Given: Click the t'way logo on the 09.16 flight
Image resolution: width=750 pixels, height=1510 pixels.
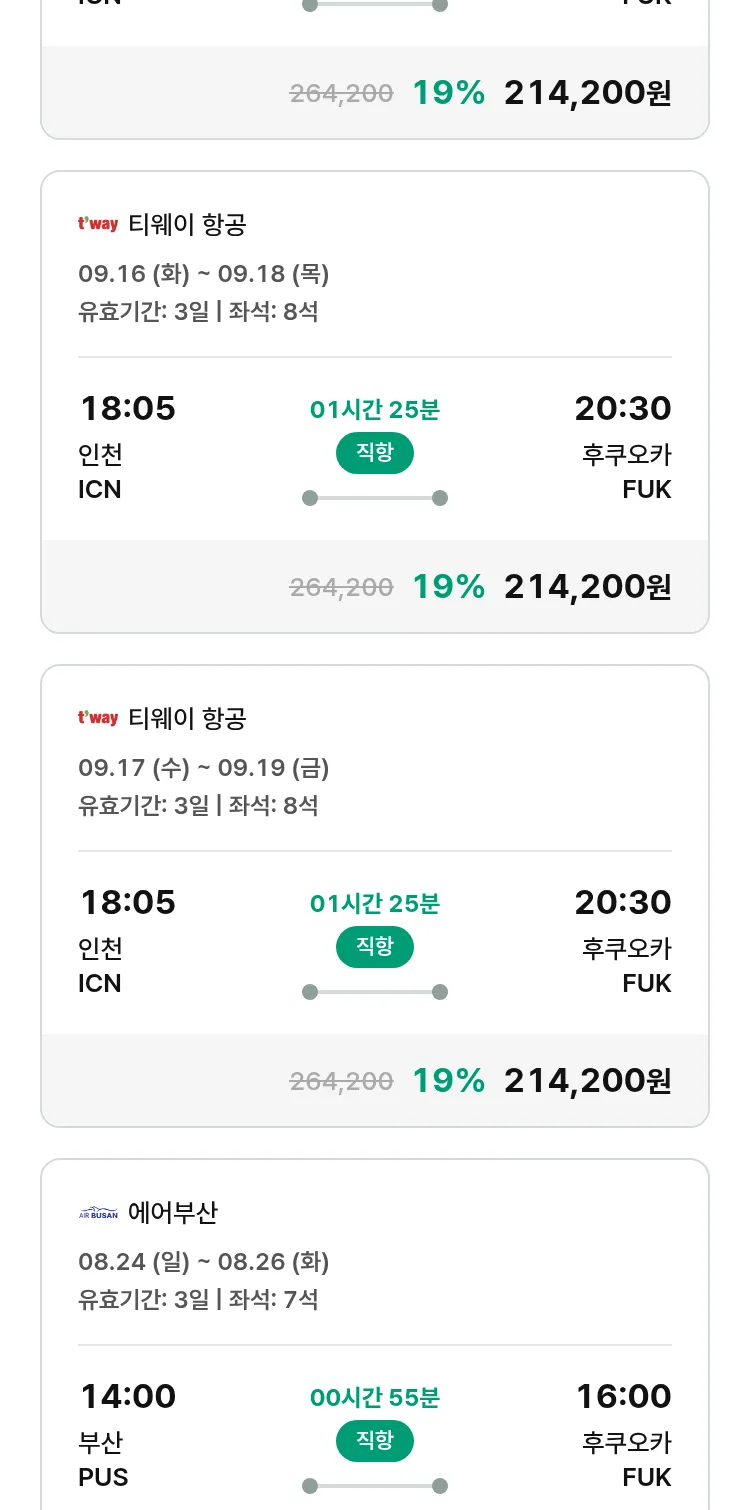Looking at the screenshot, I should (x=98, y=225).
